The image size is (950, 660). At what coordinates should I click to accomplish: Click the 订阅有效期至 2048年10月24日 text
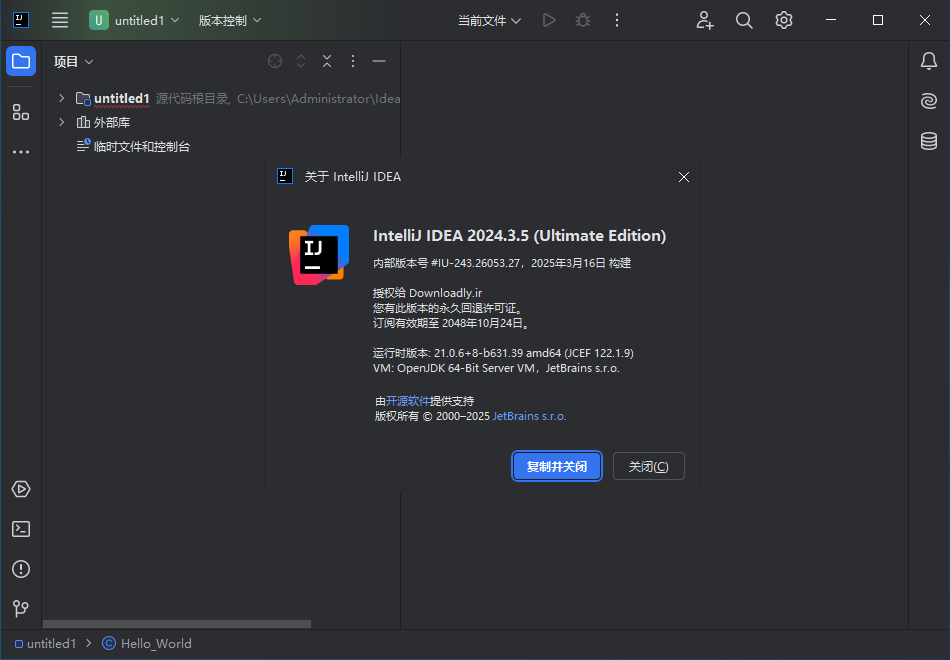click(452, 323)
